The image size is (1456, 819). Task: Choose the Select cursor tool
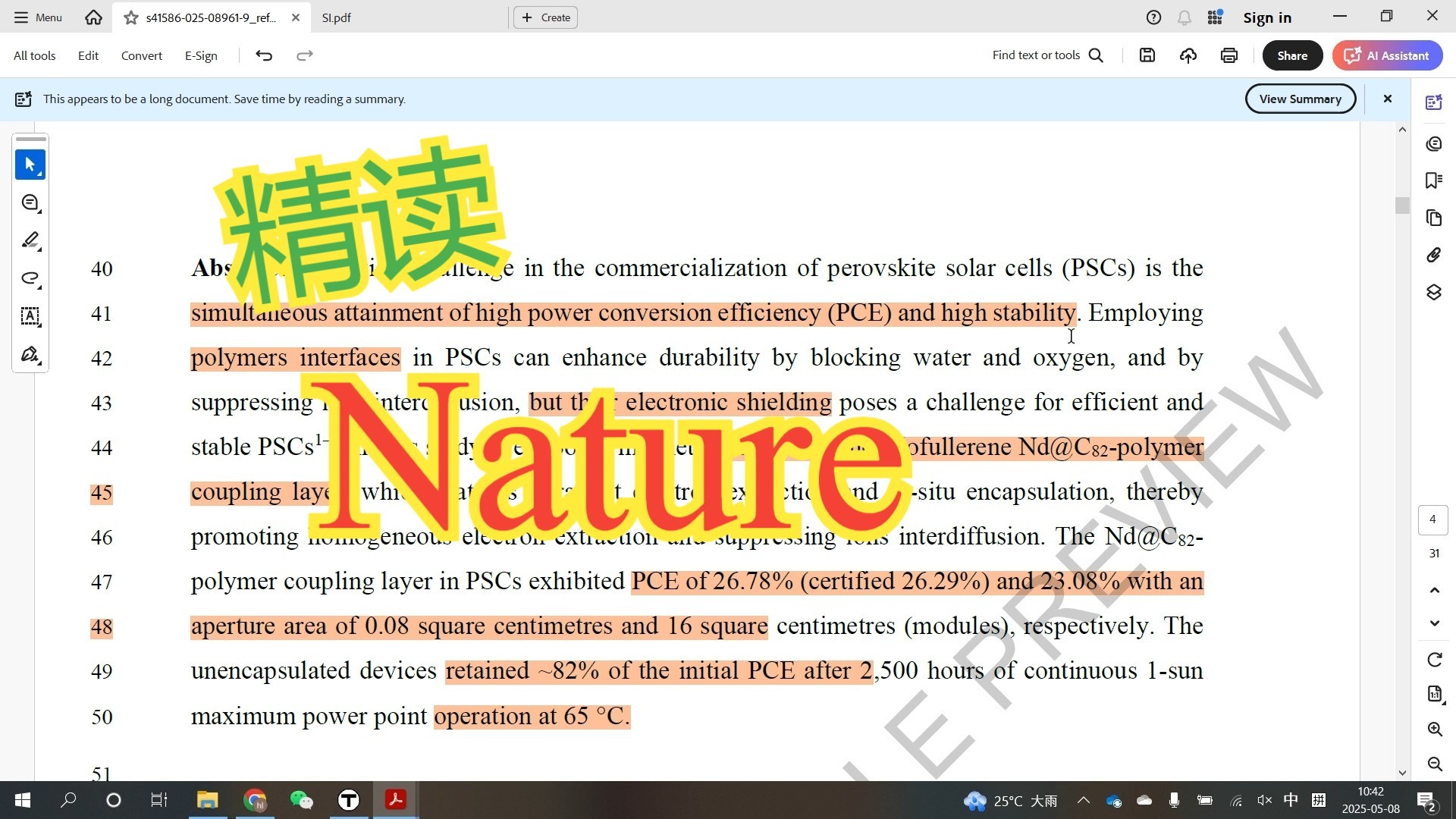pos(30,165)
